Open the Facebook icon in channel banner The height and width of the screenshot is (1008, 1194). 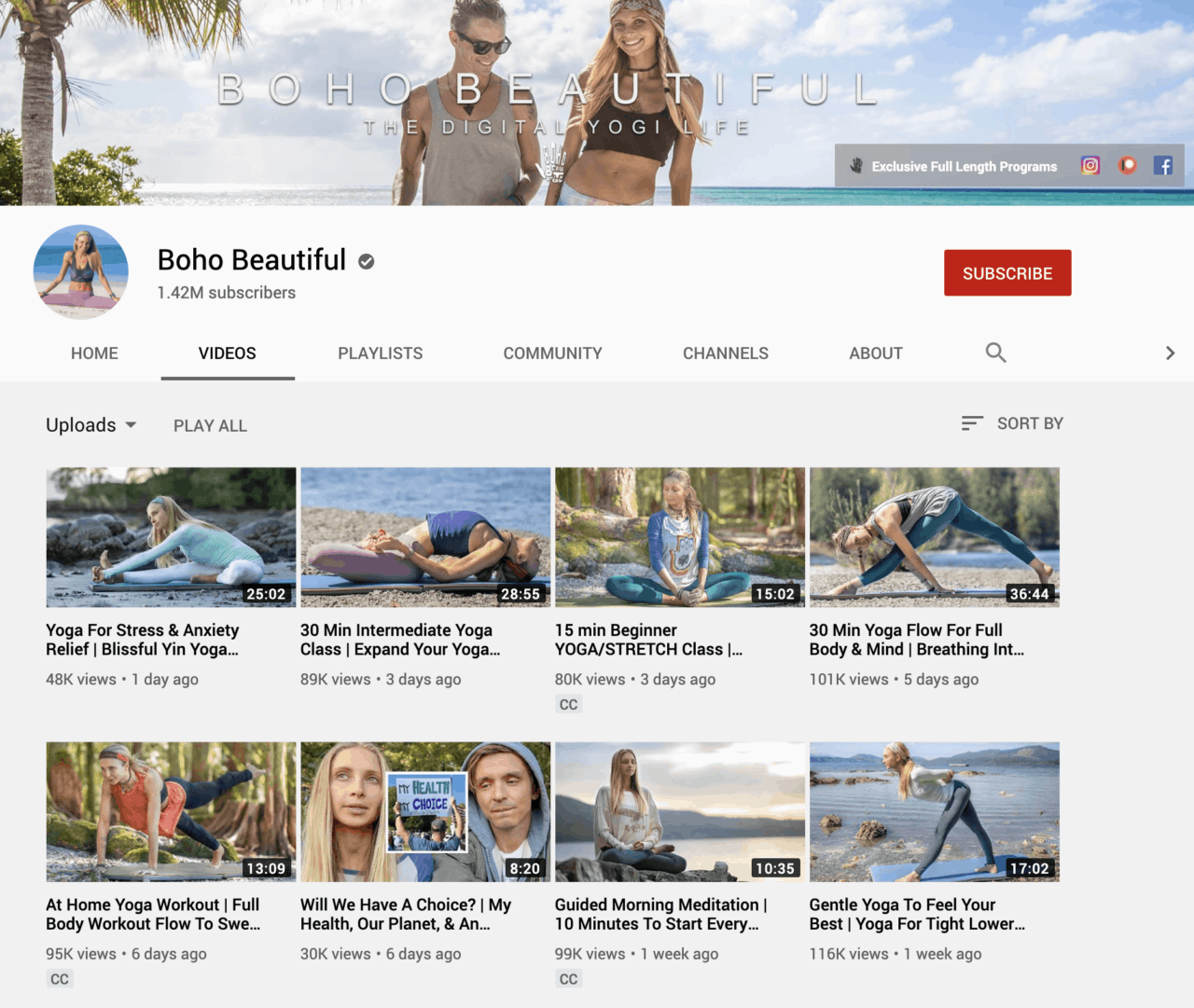click(x=1162, y=166)
